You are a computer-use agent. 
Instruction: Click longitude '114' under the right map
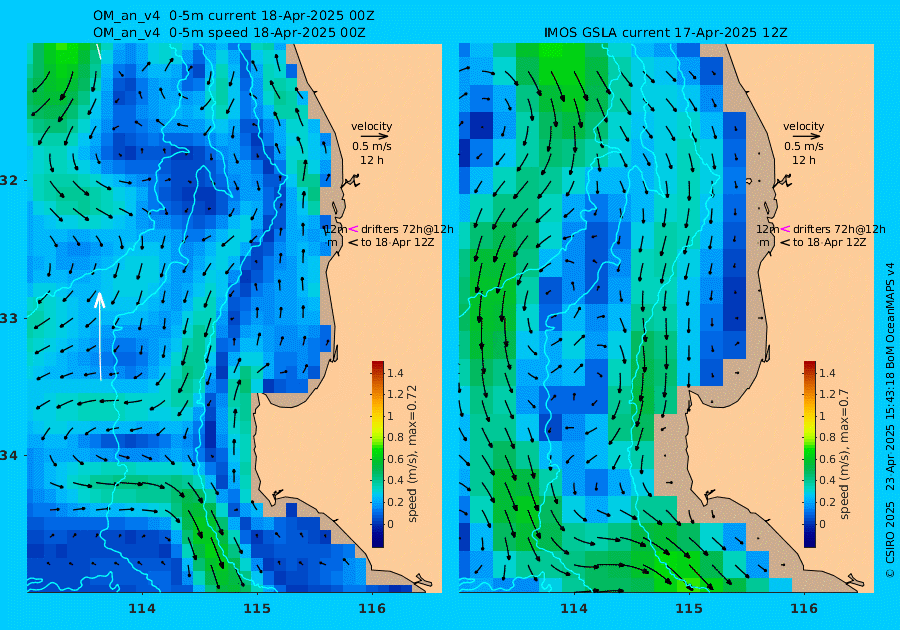[574, 609]
